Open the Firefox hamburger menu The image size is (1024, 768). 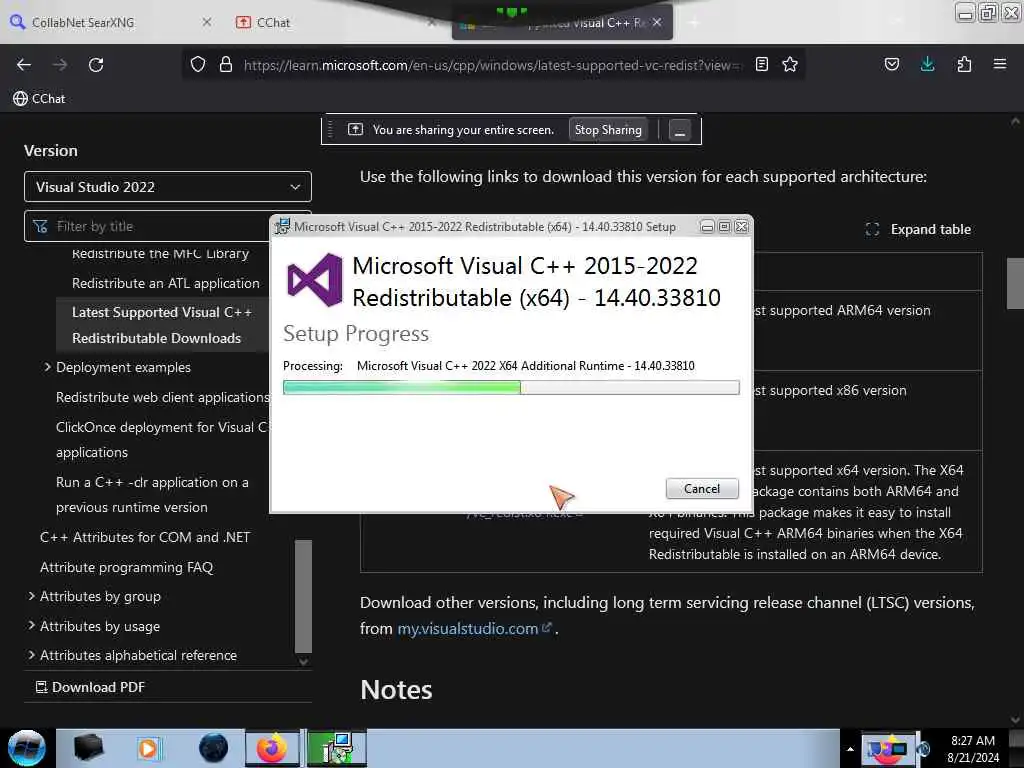coord(999,65)
